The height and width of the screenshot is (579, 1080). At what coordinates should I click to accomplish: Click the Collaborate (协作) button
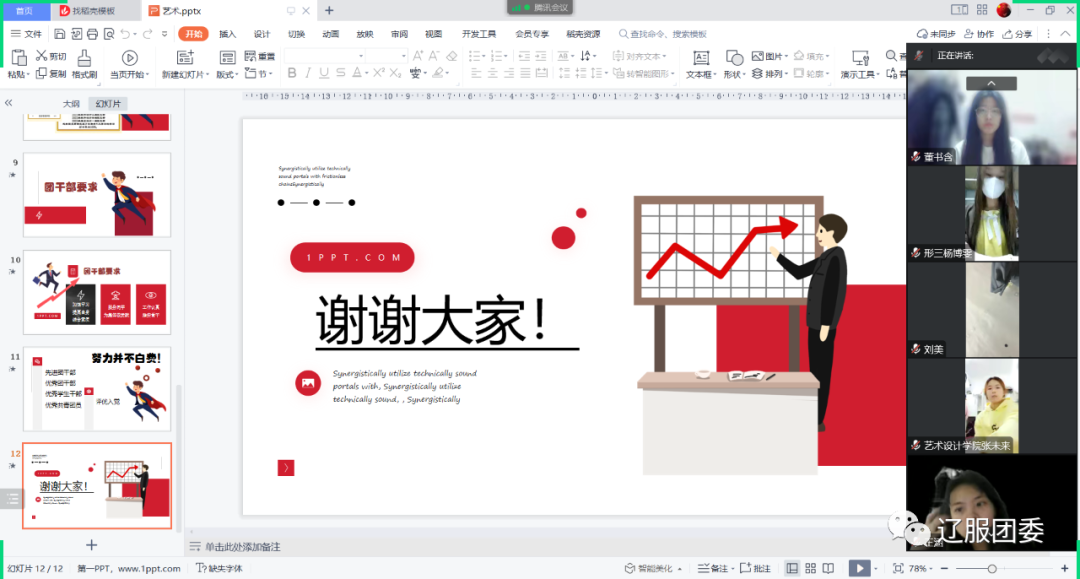tap(979, 34)
